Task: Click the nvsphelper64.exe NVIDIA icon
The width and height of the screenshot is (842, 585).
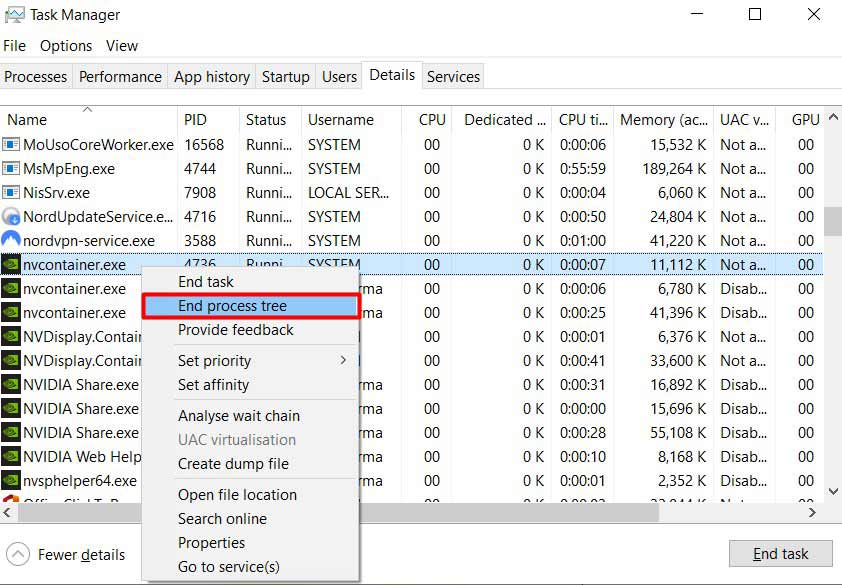Action: tap(11, 481)
